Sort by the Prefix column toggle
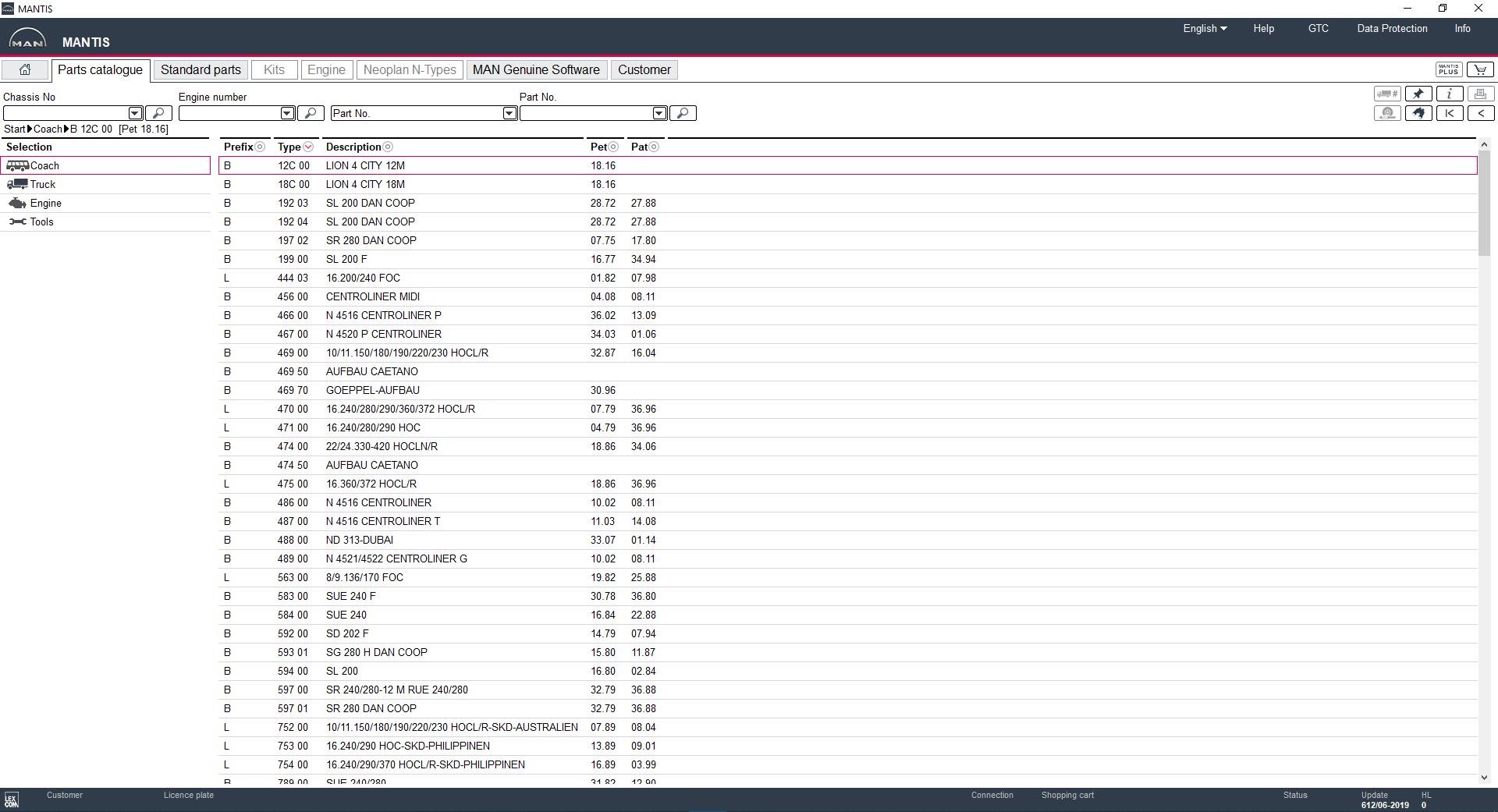The image size is (1498, 812). (x=261, y=147)
